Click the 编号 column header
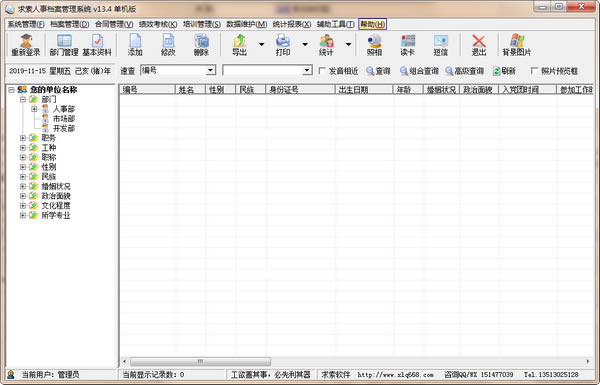The width and height of the screenshot is (600, 385). (x=147, y=90)
